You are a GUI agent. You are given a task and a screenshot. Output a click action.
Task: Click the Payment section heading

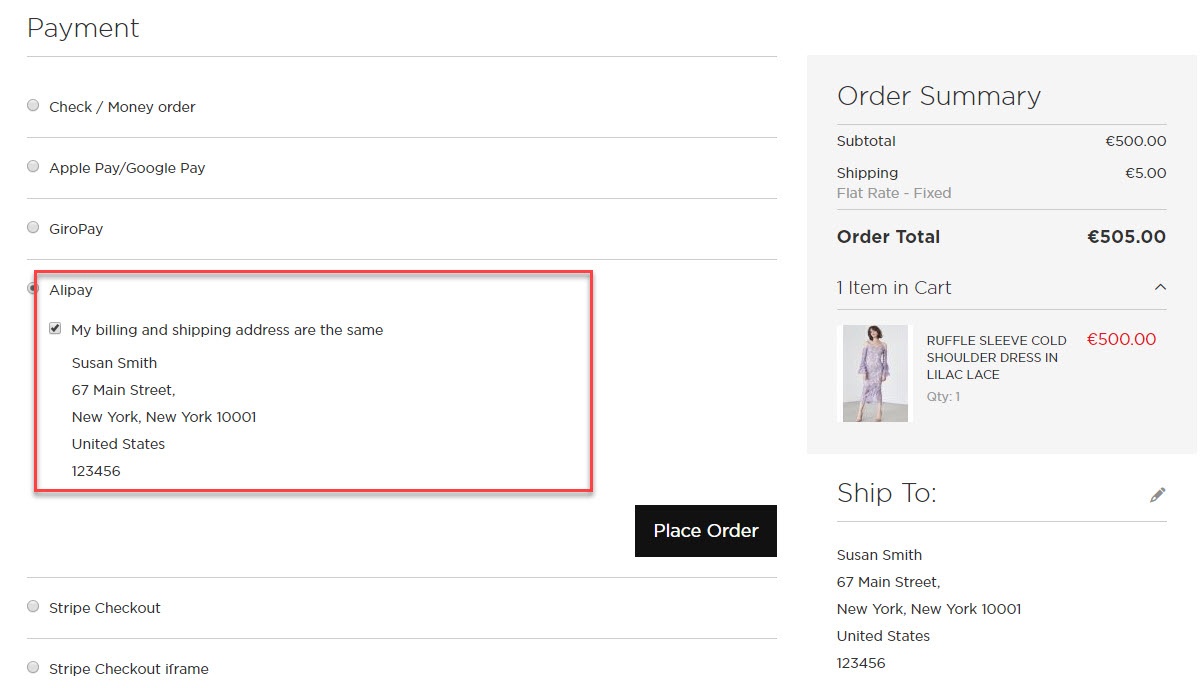[83, 28]
